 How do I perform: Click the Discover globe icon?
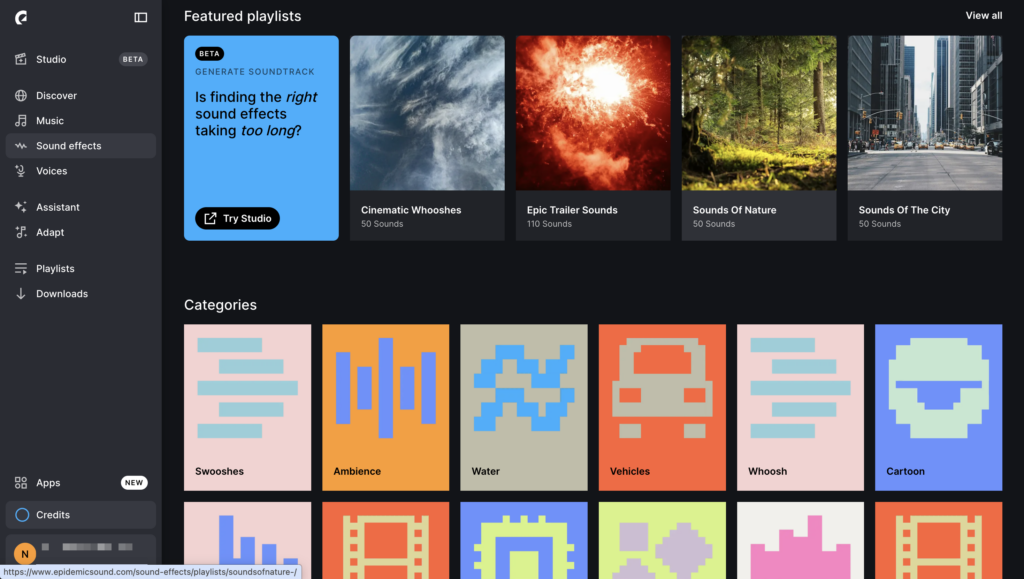pos(21,95)
